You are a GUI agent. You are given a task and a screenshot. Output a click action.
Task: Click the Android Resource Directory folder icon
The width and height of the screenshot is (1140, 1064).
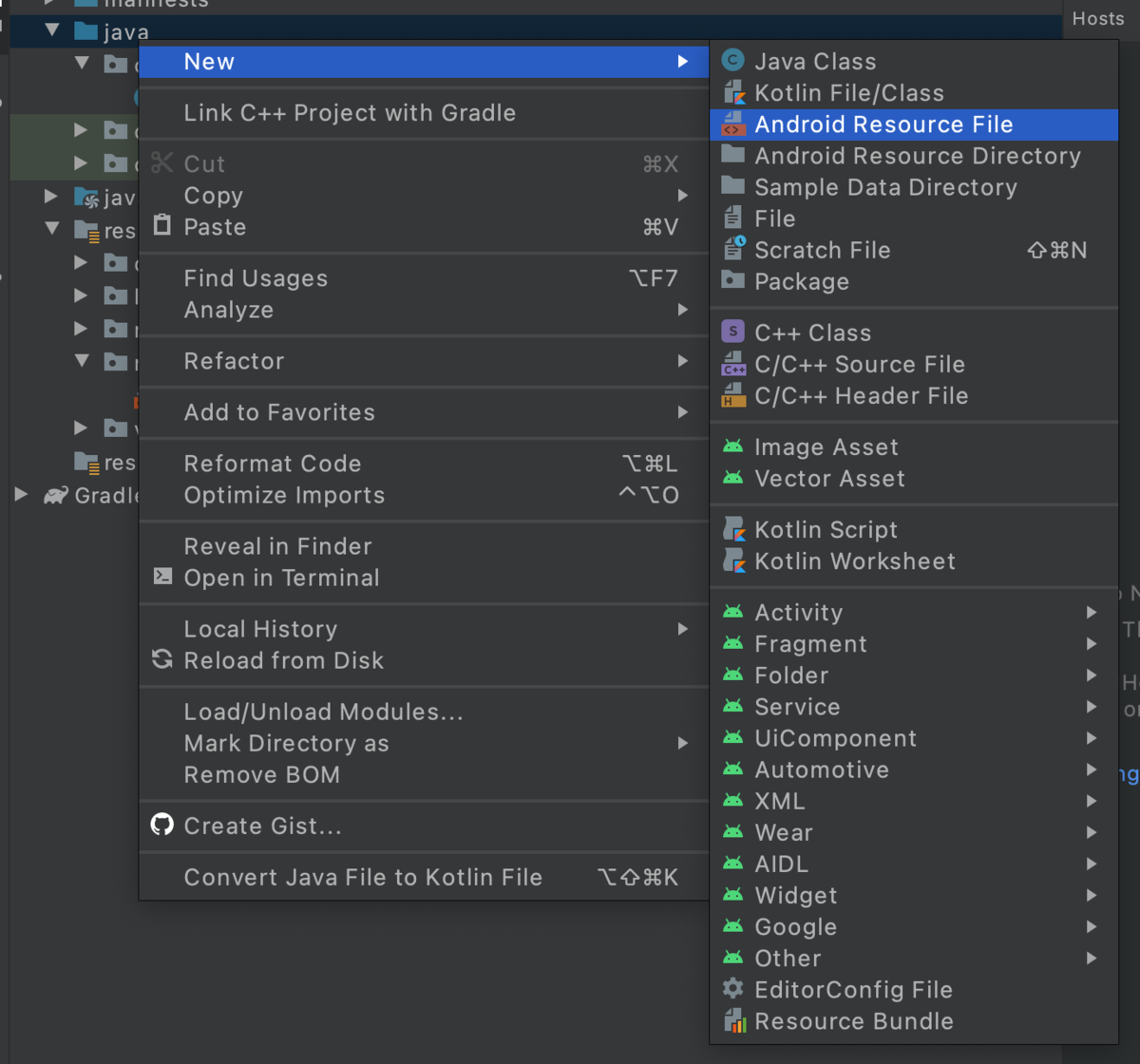[x=732, y=155]
